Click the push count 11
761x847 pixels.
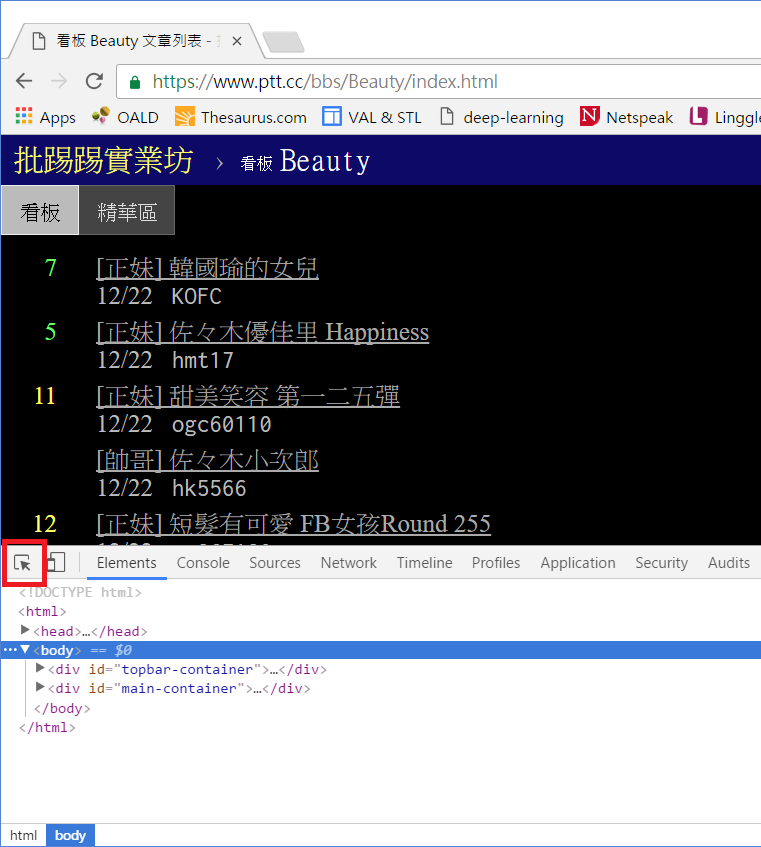[x=45, y=396]
